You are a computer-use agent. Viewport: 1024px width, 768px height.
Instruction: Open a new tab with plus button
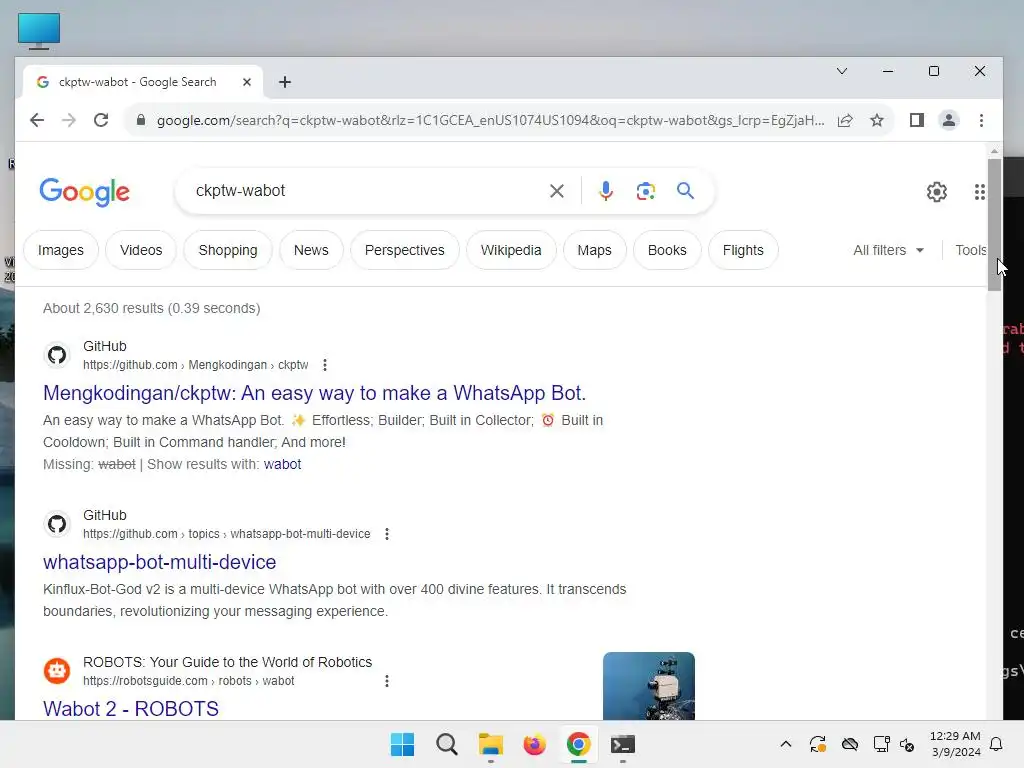point(285,82)
